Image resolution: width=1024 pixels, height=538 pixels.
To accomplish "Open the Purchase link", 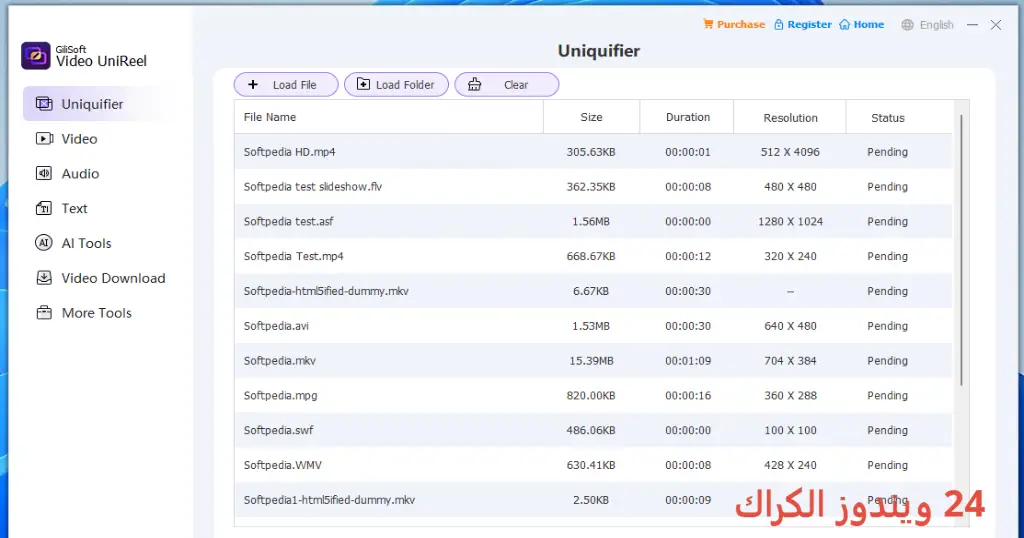I will 733,24.
